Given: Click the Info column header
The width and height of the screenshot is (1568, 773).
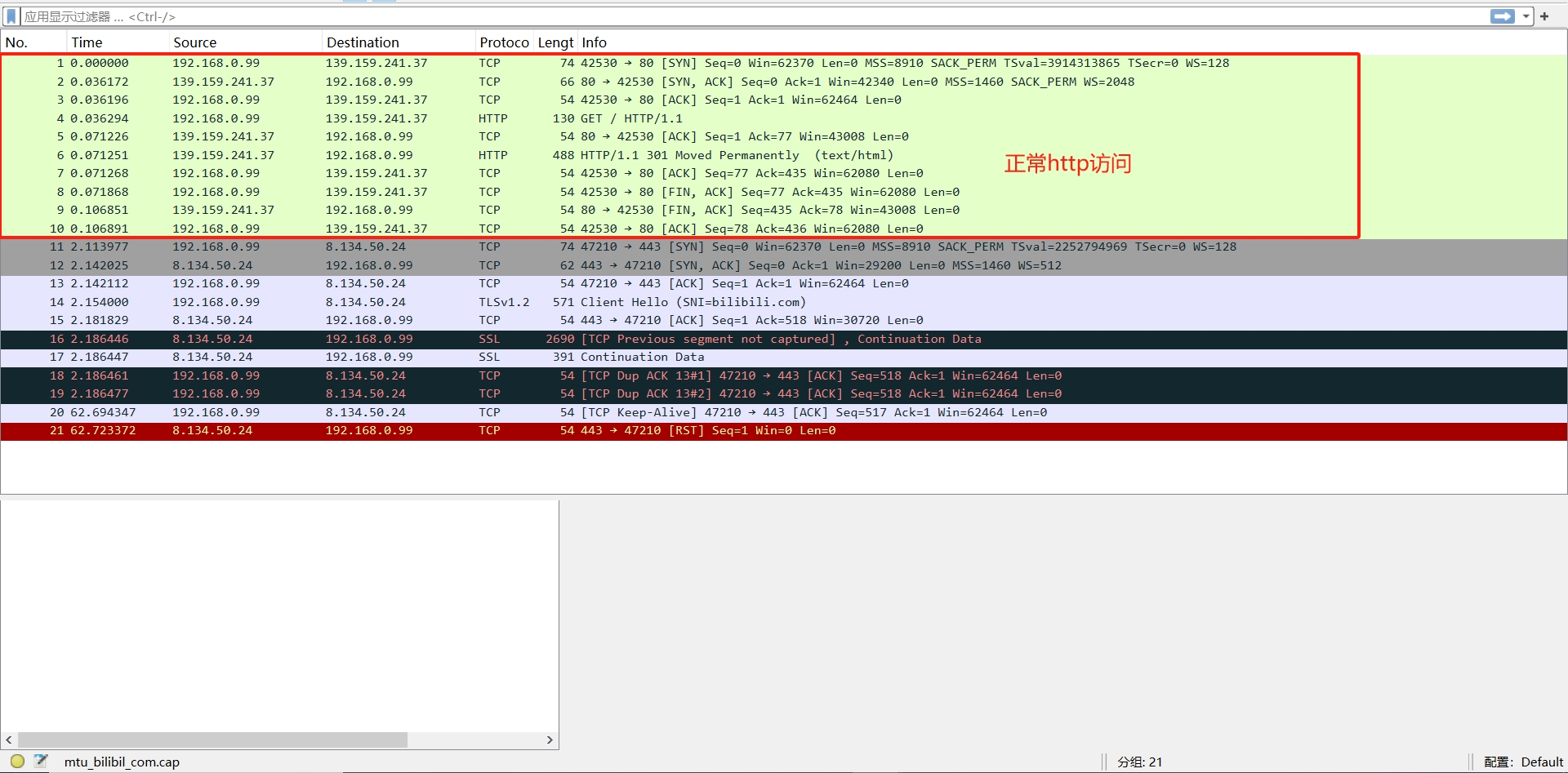Looking at the screenshot, I should [595, 42].
